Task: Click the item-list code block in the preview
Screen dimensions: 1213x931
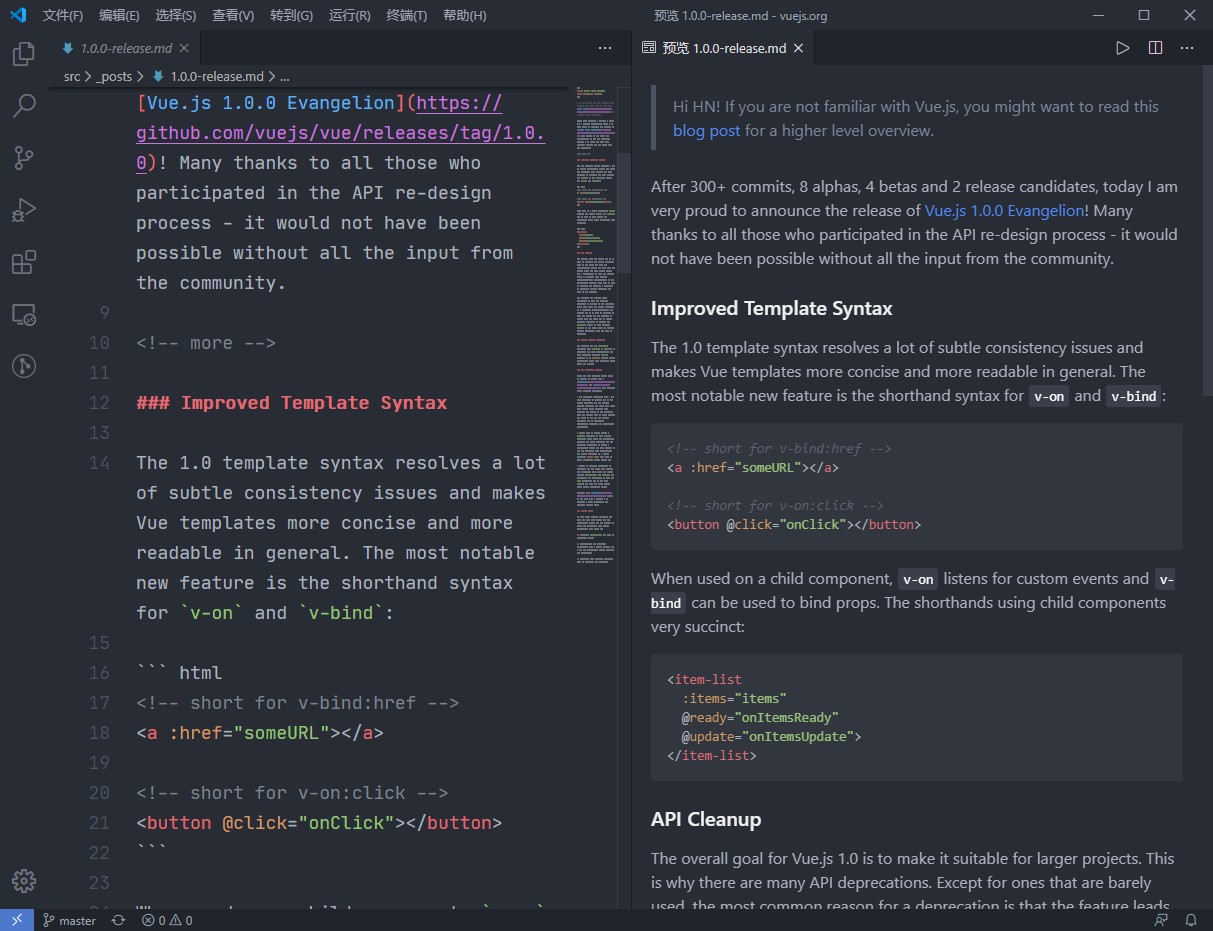Action: pos(917,717)
